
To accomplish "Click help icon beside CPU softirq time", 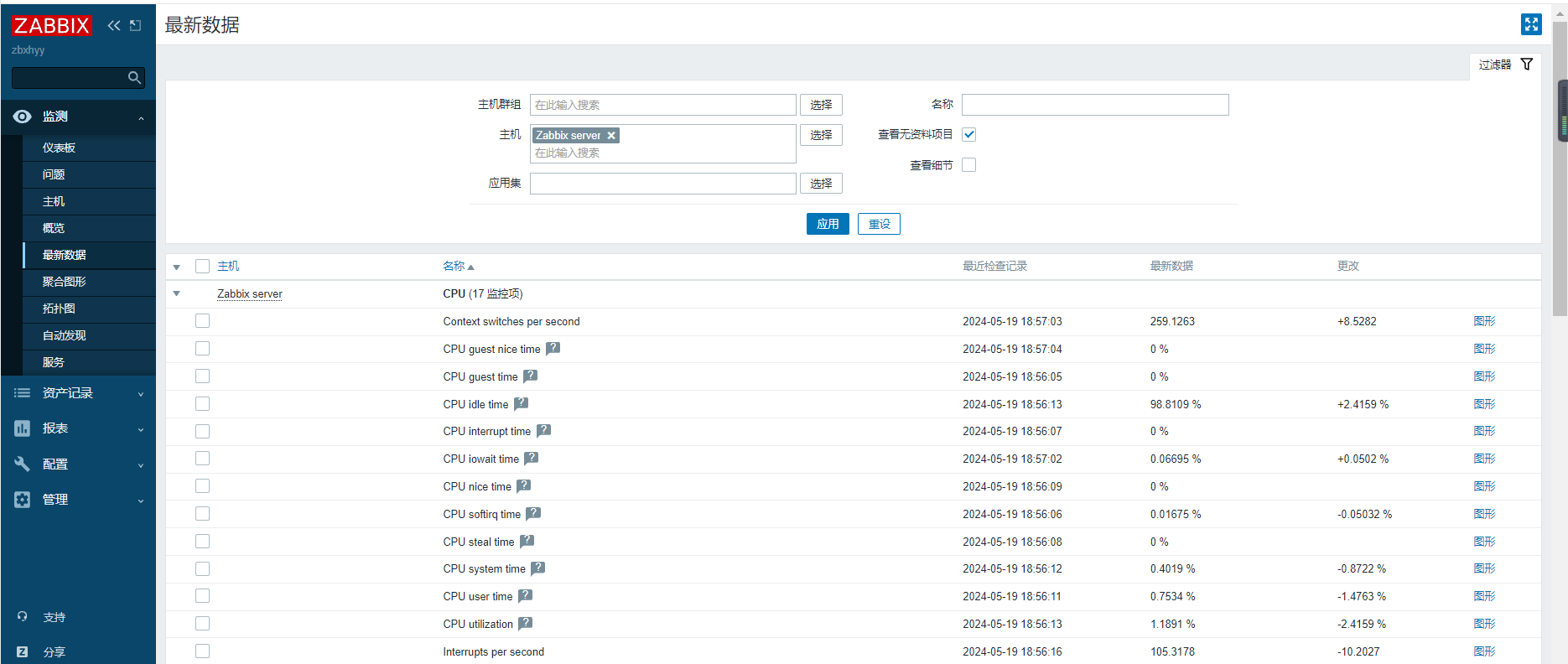I will pyautogui.click(x=533, y=513).
